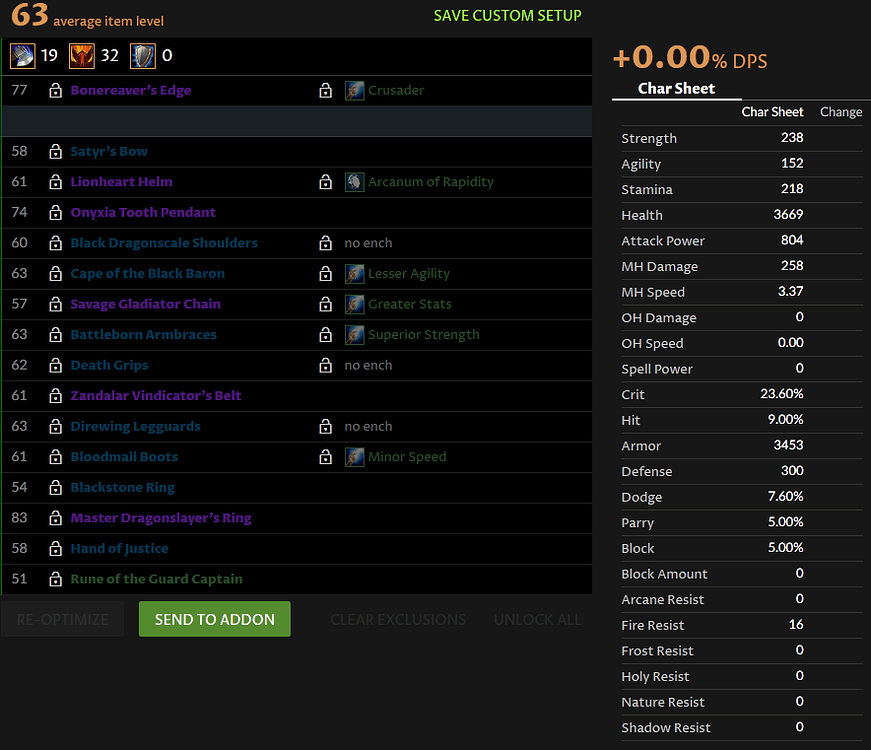Toggle the lock on Bonereaver's Edge
Image resolution: width=871 pixels, height=750 pixels.
(55, 90)
